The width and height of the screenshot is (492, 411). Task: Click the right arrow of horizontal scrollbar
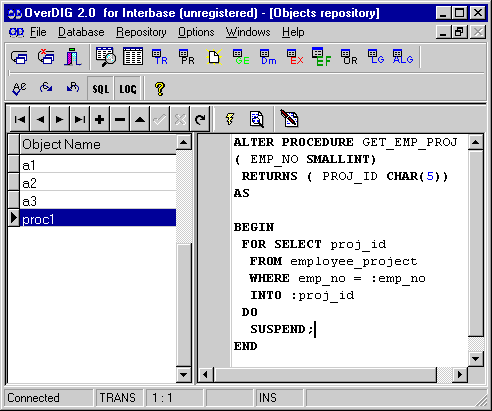[460, 375]
